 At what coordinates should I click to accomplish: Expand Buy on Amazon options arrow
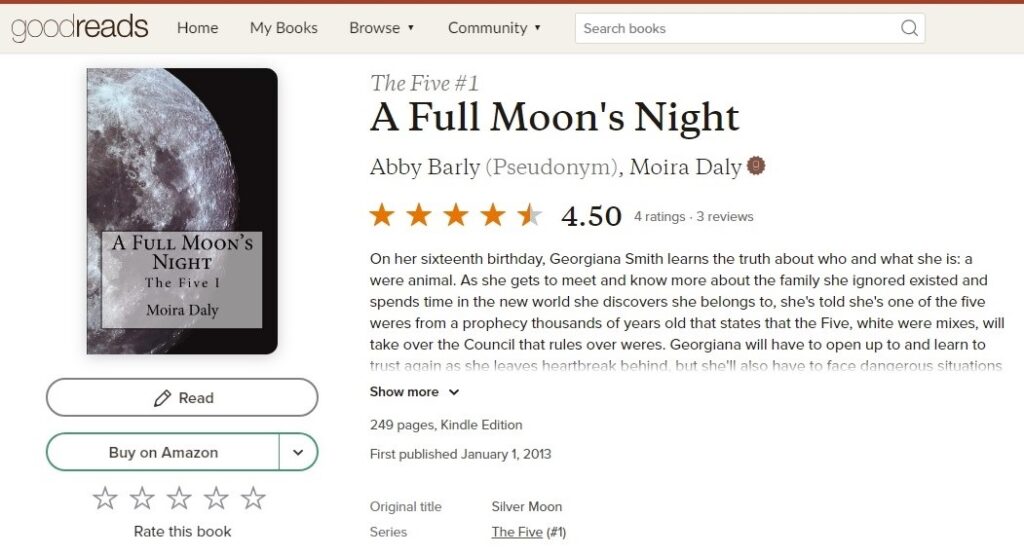coord(298,452)
